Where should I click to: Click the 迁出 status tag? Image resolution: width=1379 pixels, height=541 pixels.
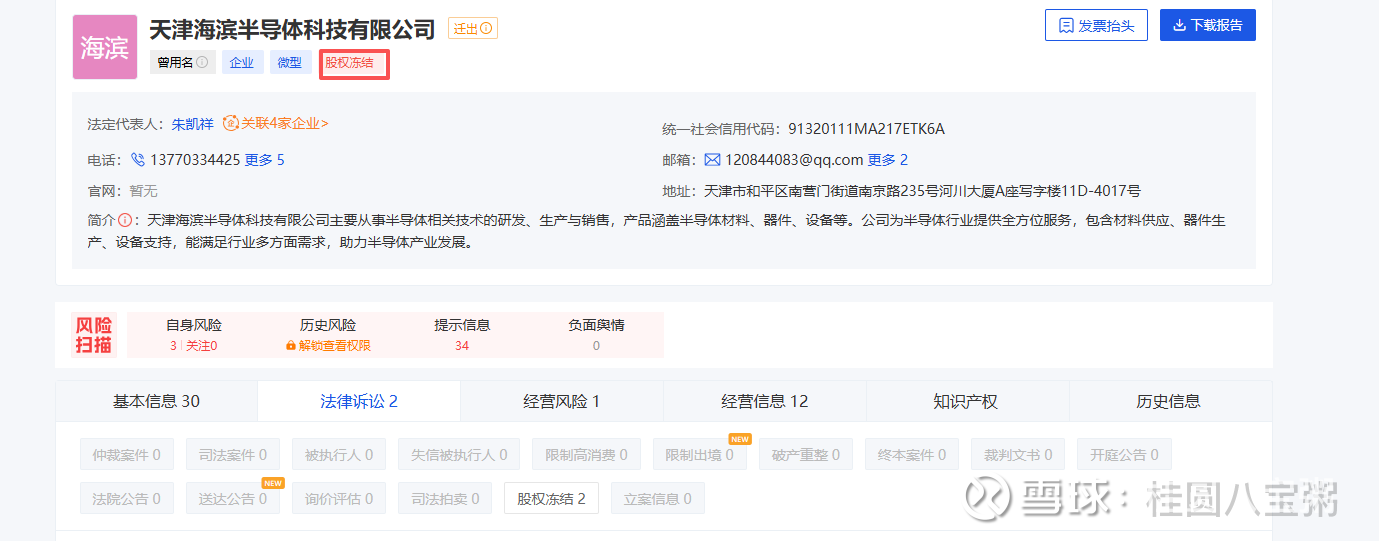tap(473, 29)
